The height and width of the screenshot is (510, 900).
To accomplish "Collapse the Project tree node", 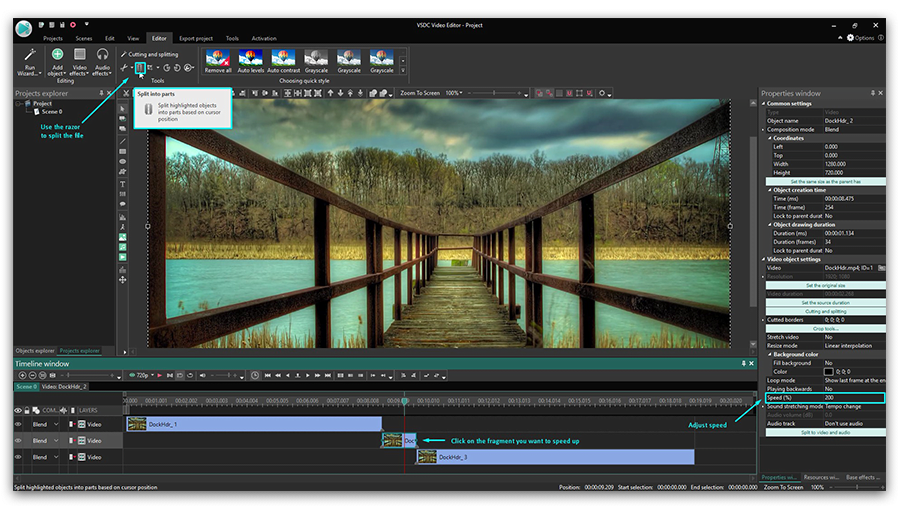I will (19, 104).
